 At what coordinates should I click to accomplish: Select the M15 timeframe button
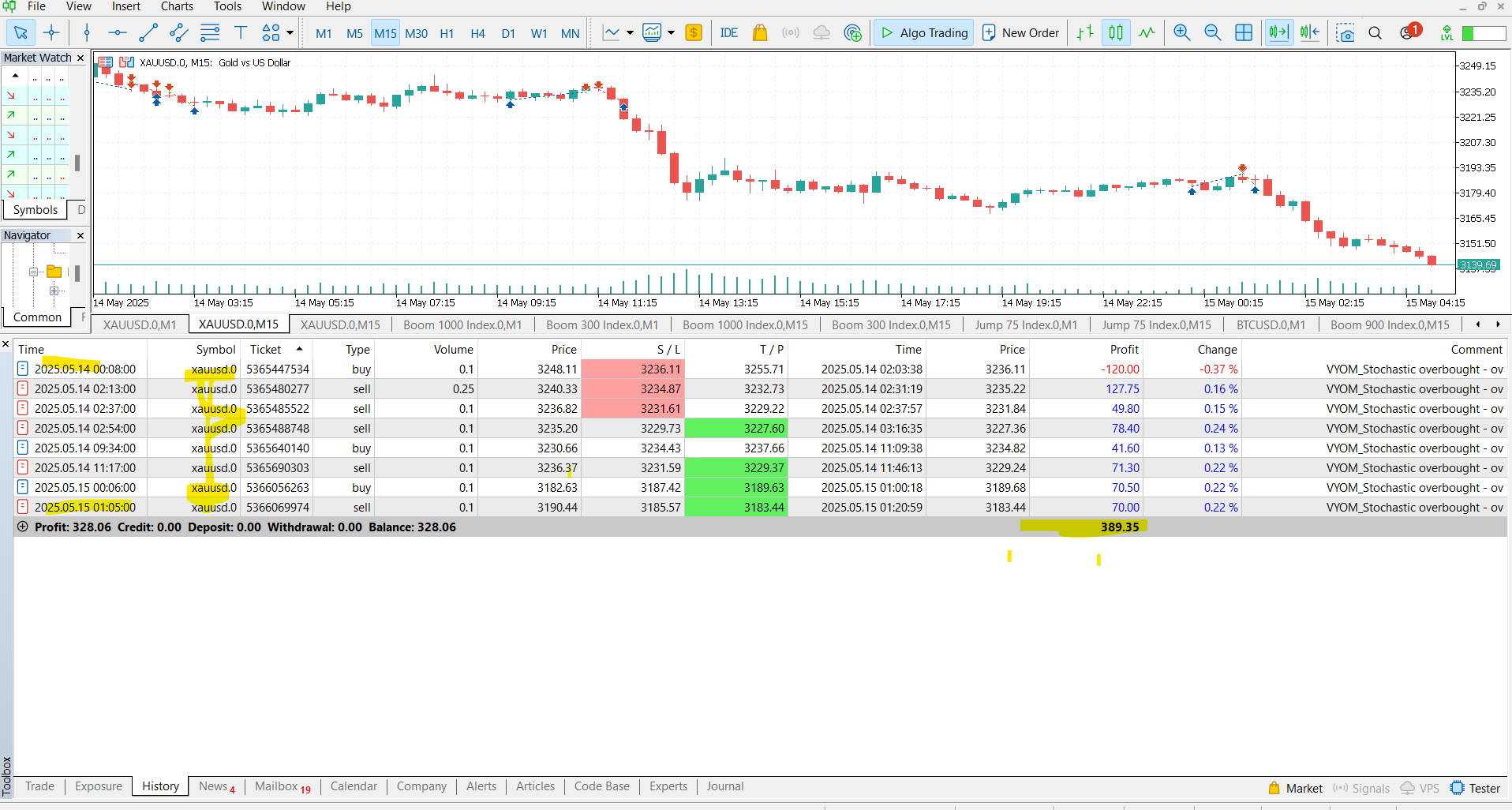point(385,33)
